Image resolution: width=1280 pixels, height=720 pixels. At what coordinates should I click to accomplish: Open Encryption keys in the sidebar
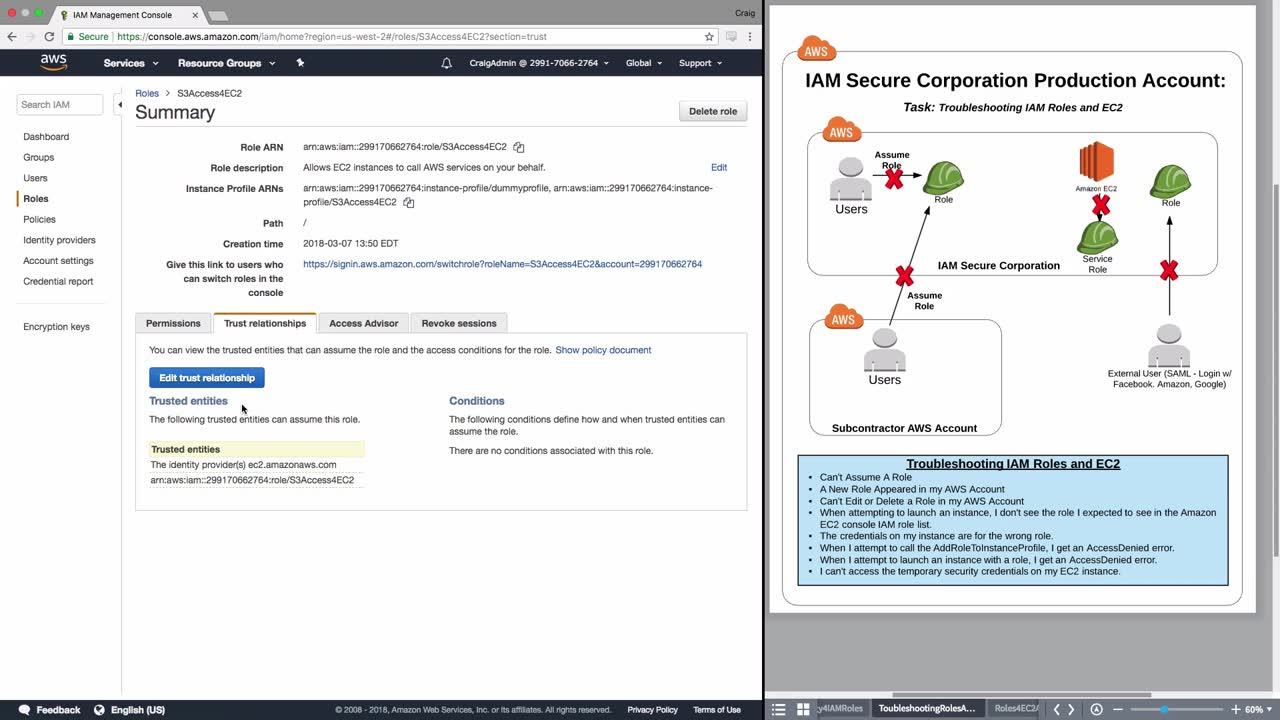pyautogui.click(x=56, y=327)
